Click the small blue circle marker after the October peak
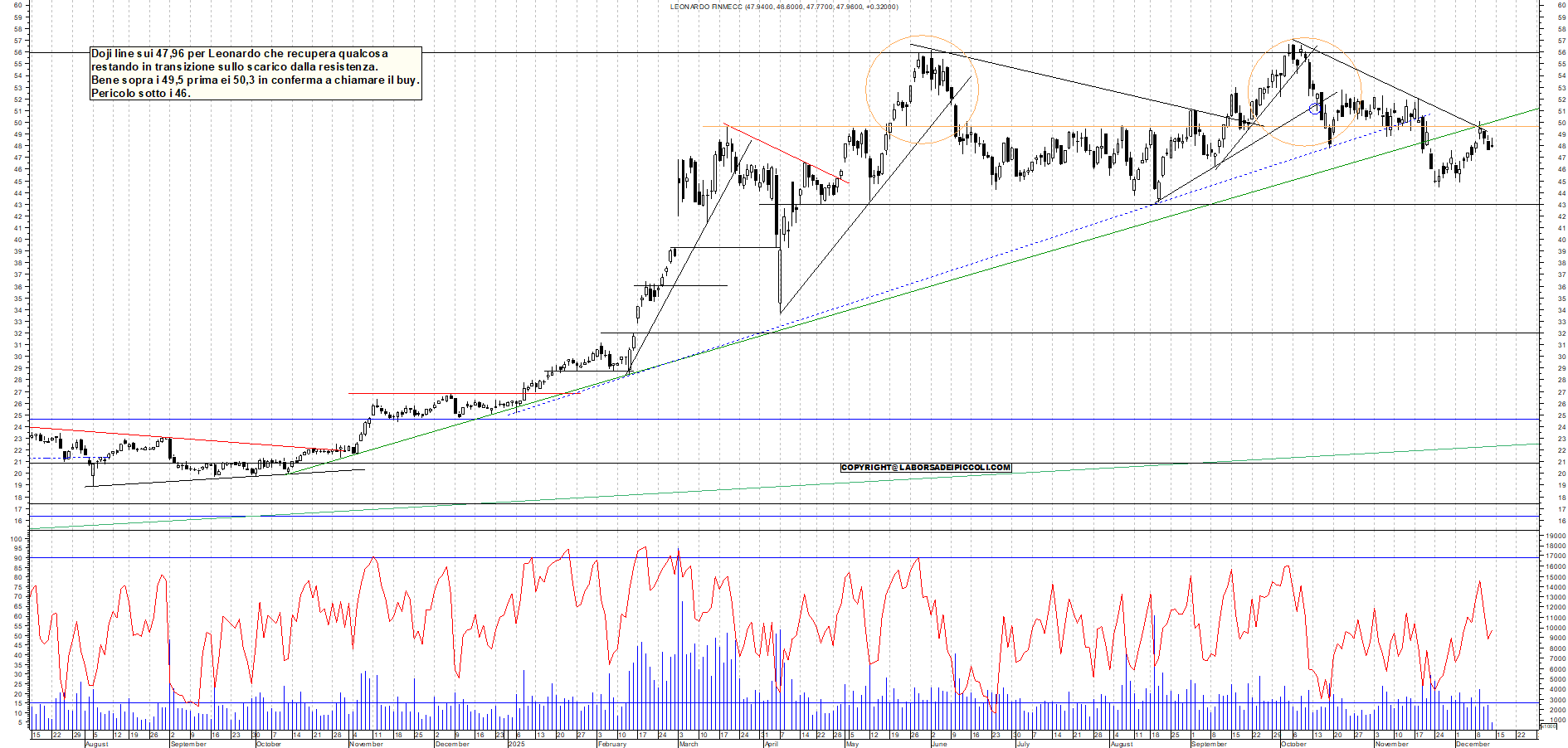 pyautogui.click(x=1314, y=109)
